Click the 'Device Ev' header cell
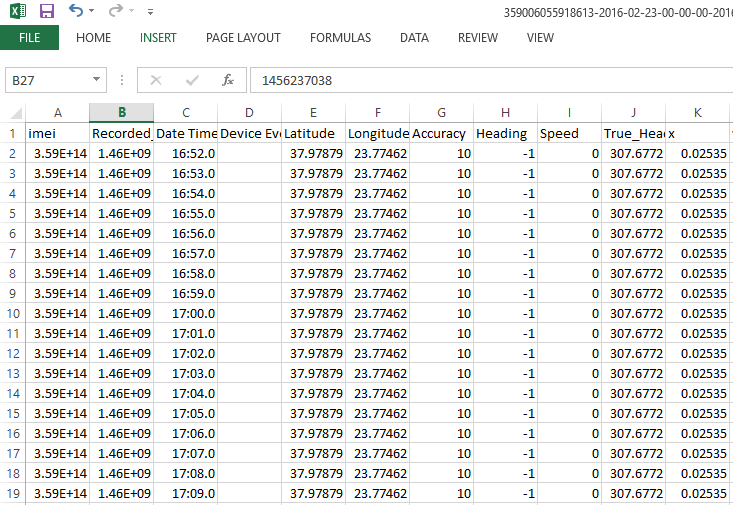 pyautogui.click(x=250, y=133)
